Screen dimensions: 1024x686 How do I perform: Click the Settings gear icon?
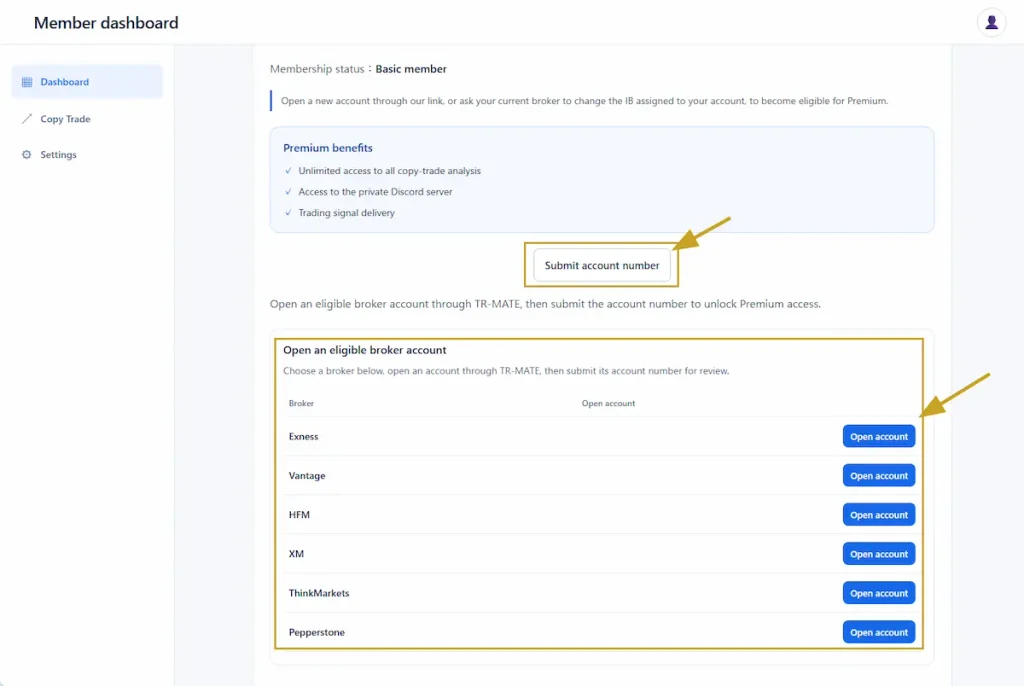[27, 155]
